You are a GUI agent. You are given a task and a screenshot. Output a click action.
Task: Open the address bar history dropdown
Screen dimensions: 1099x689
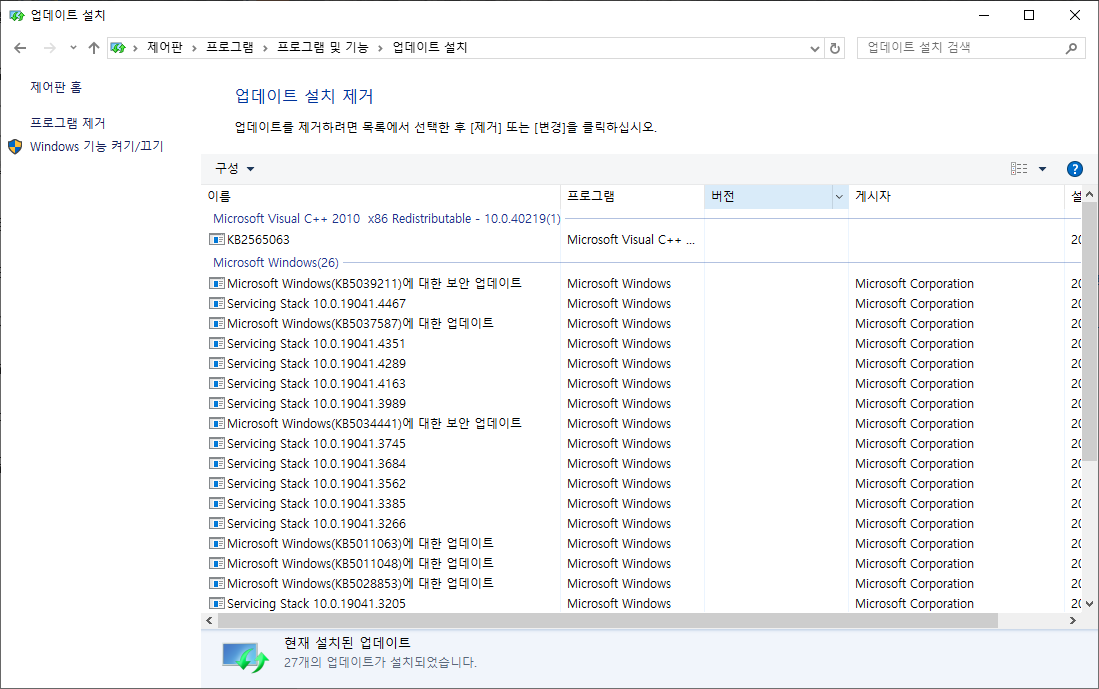tap(814, 48)
